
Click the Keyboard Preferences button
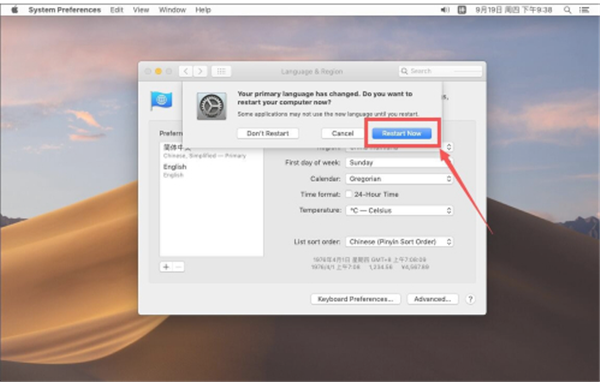pyautogui.click(x=355, y=299)
